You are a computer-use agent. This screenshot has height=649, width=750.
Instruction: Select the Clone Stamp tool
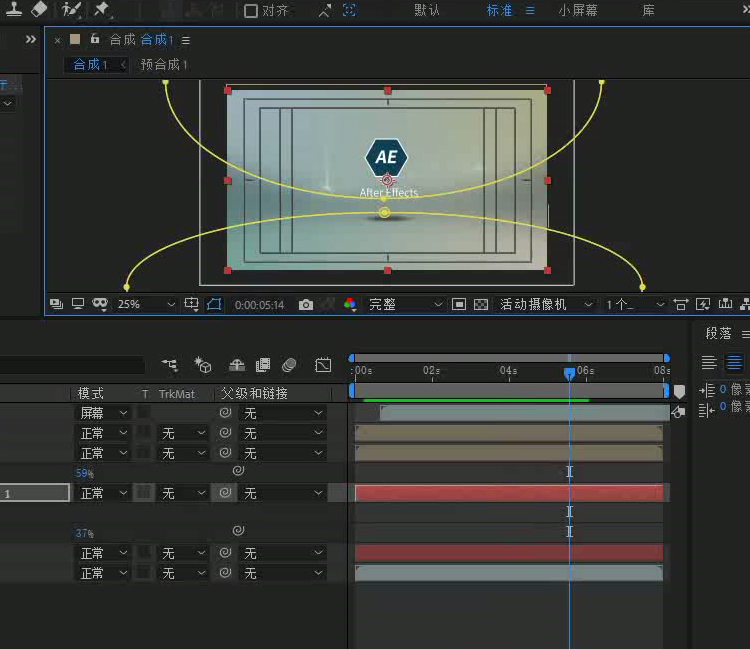pyautogui.click(x=13, y=9)
